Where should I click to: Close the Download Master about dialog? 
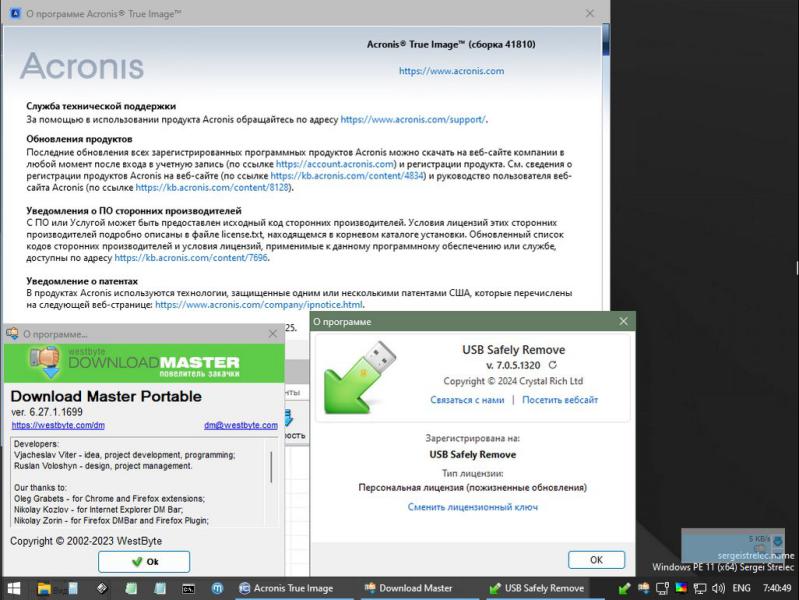pyautogui.click(x=273, y=334)
